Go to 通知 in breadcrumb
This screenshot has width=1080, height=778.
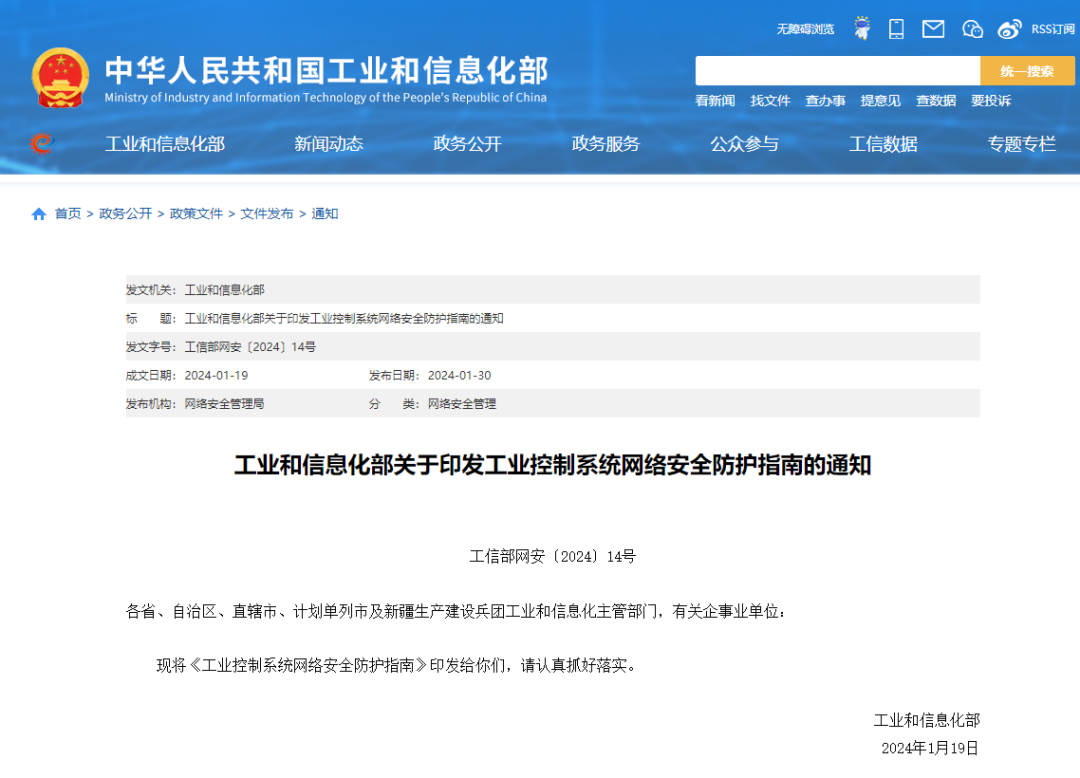[x=324, y=213]
